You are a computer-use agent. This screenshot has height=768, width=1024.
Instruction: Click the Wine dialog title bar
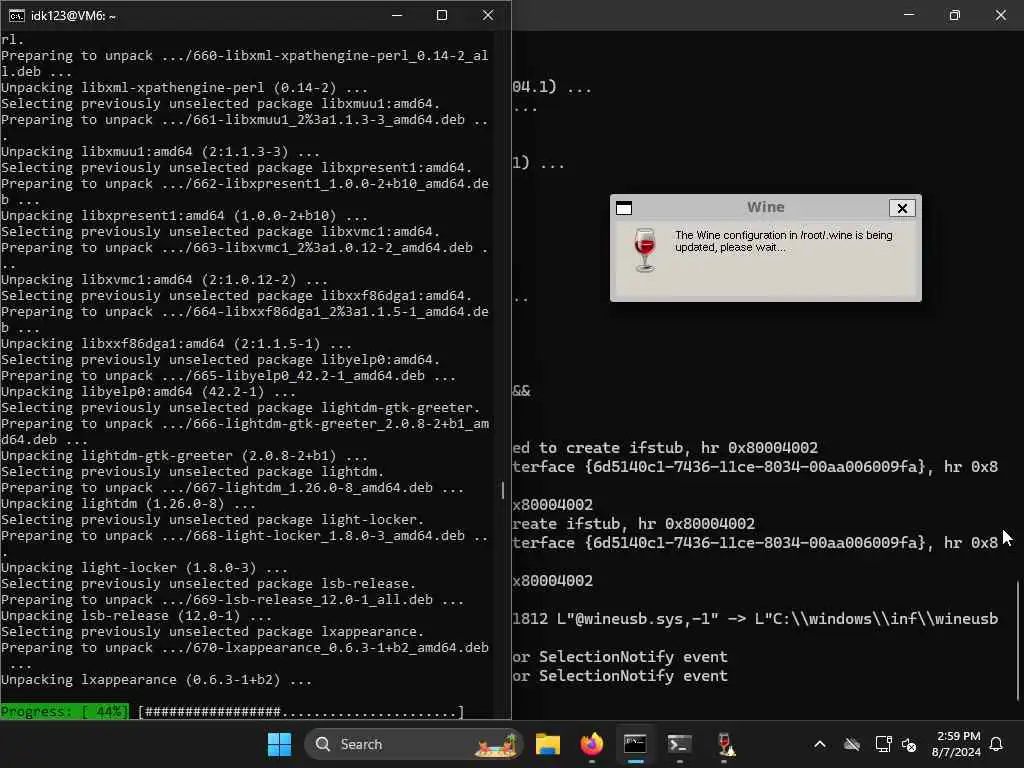(765, 208)
